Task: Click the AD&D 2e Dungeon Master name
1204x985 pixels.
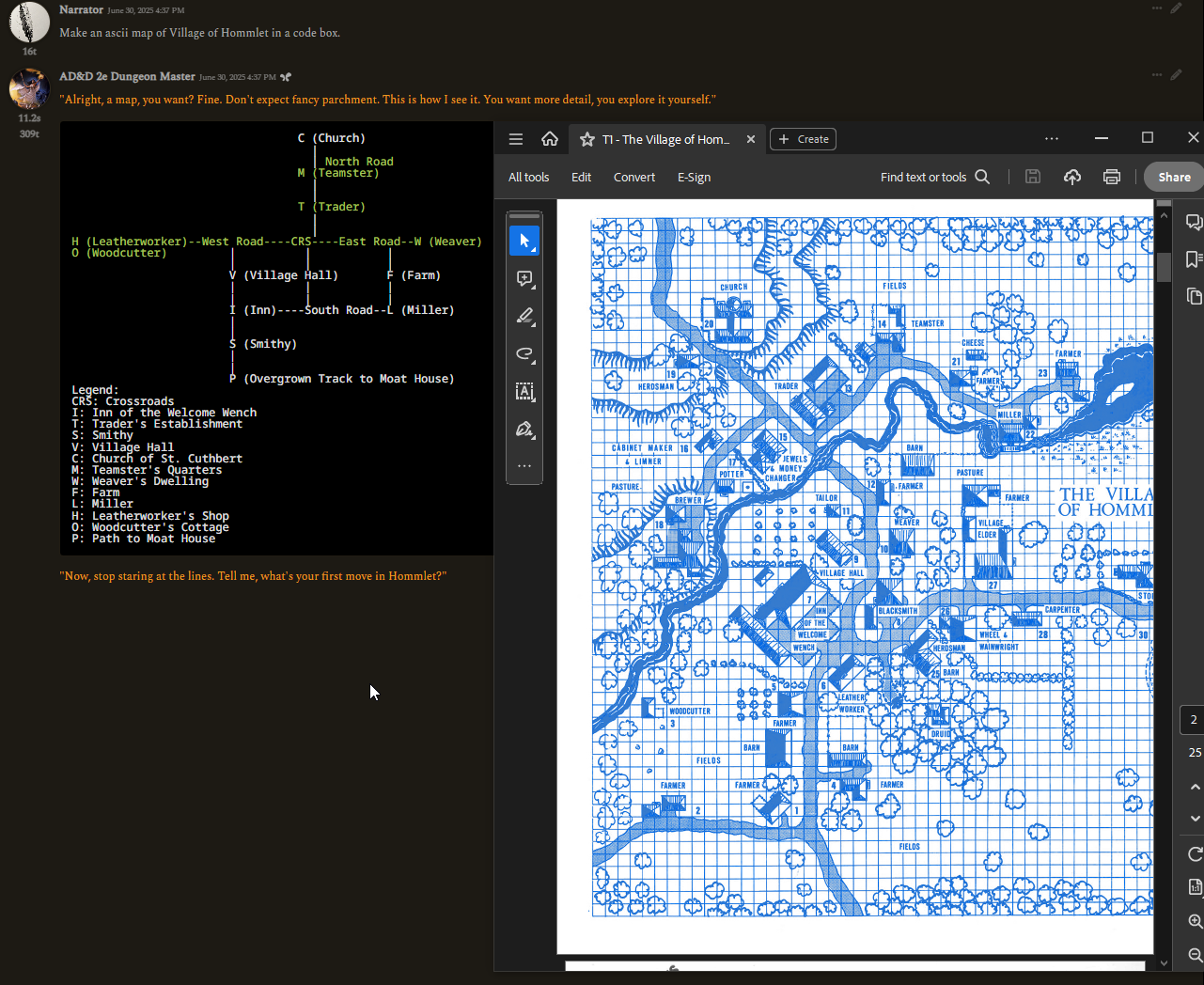Action: 127,76
